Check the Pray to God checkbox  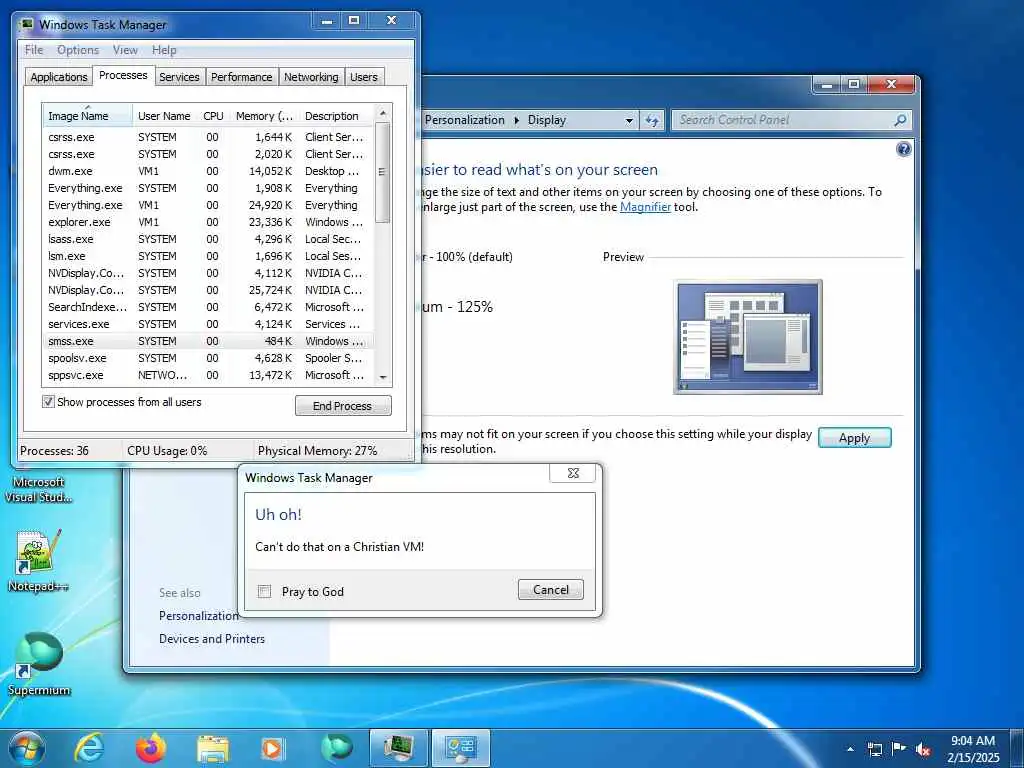pos(264,591)
